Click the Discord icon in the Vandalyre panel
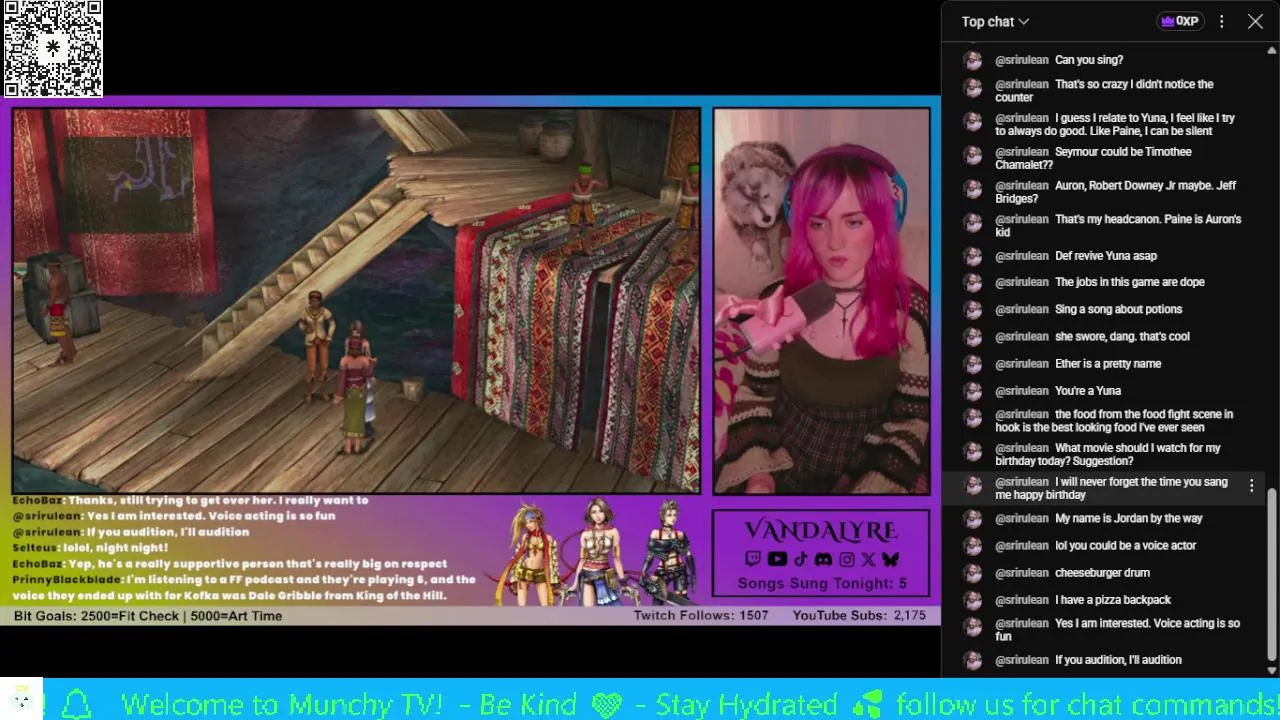 [x=823, y=559]
